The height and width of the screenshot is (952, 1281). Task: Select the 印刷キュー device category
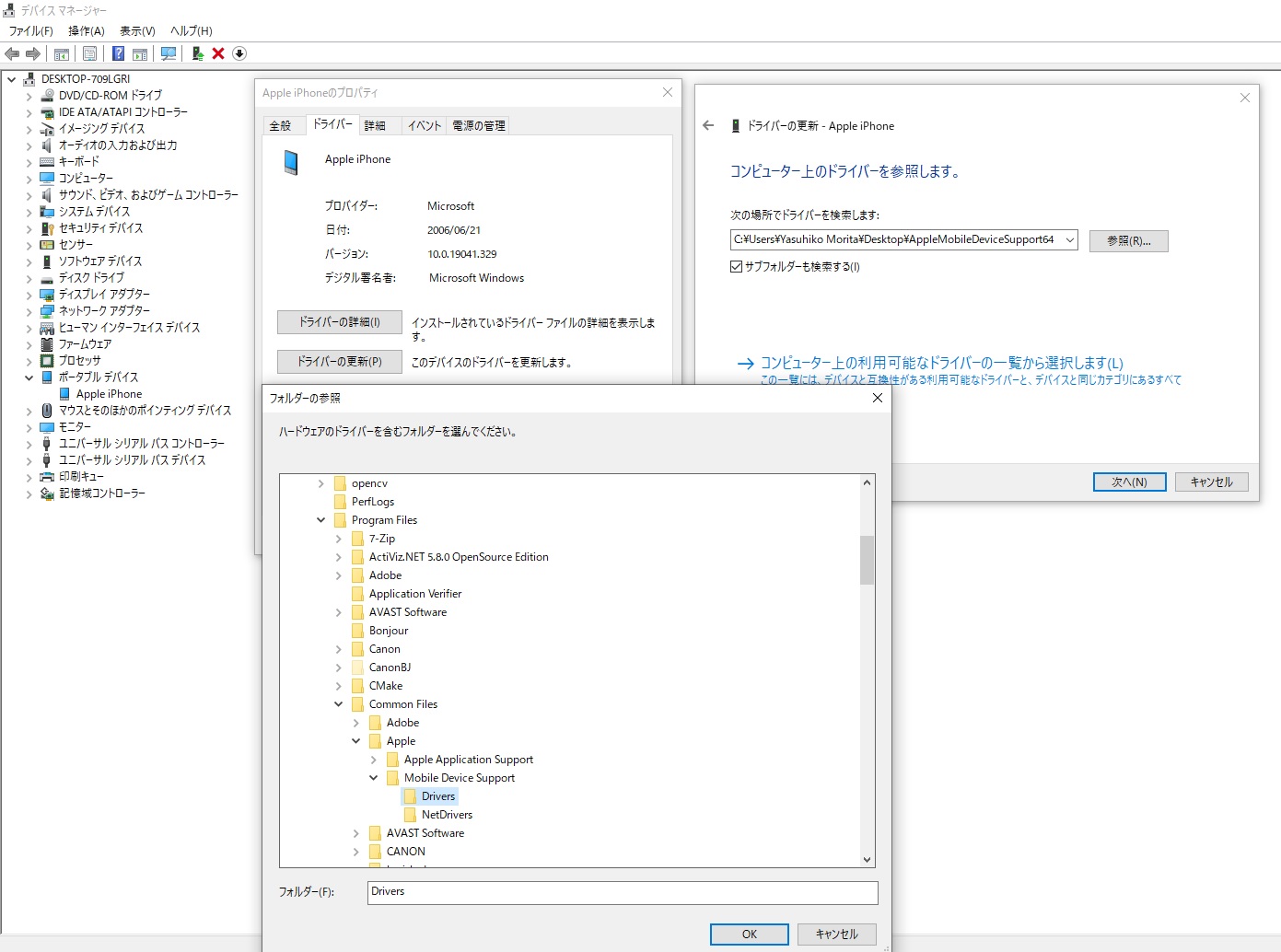81,477
